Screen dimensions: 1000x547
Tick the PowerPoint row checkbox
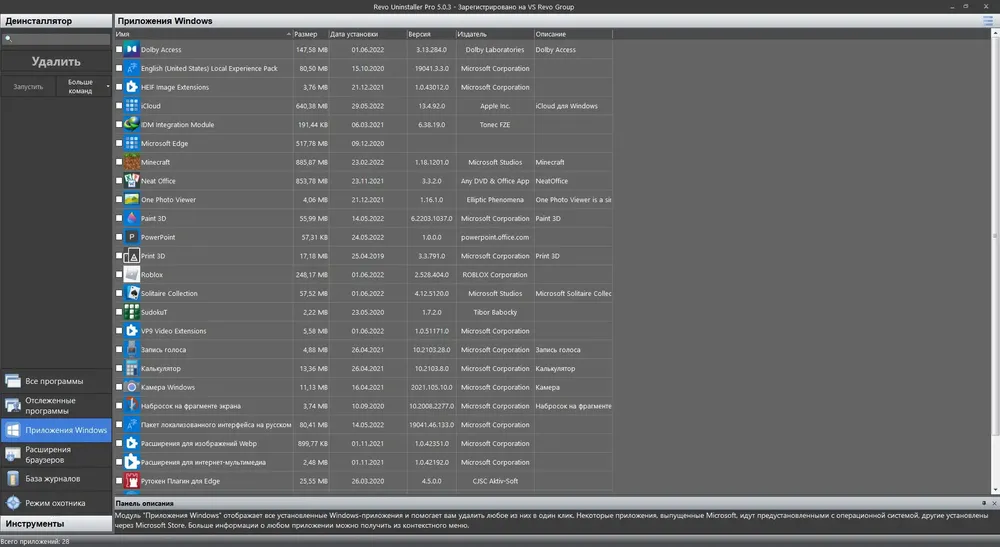coord(119,237)
